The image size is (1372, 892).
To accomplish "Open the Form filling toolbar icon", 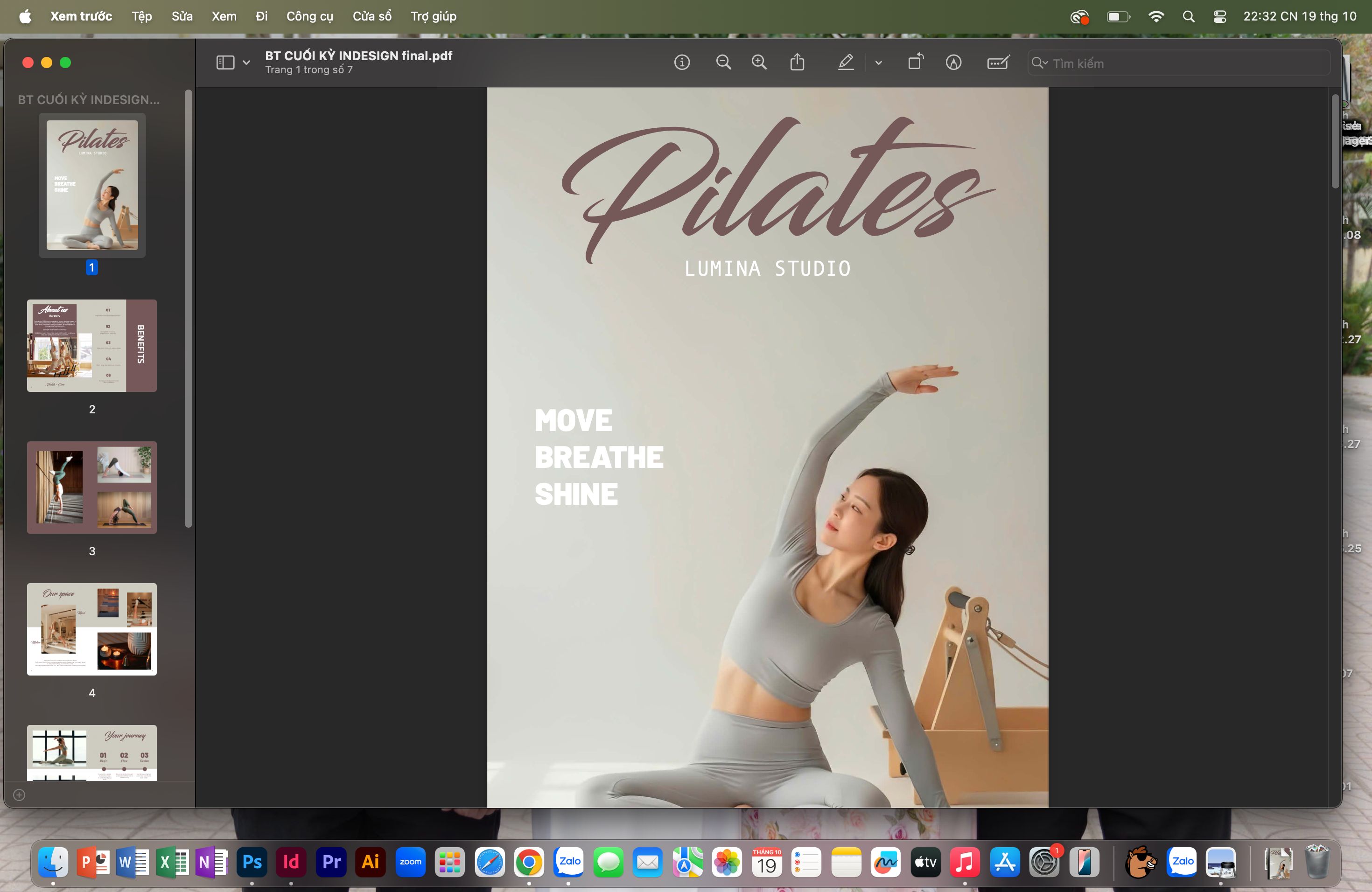I will point(998,62).
